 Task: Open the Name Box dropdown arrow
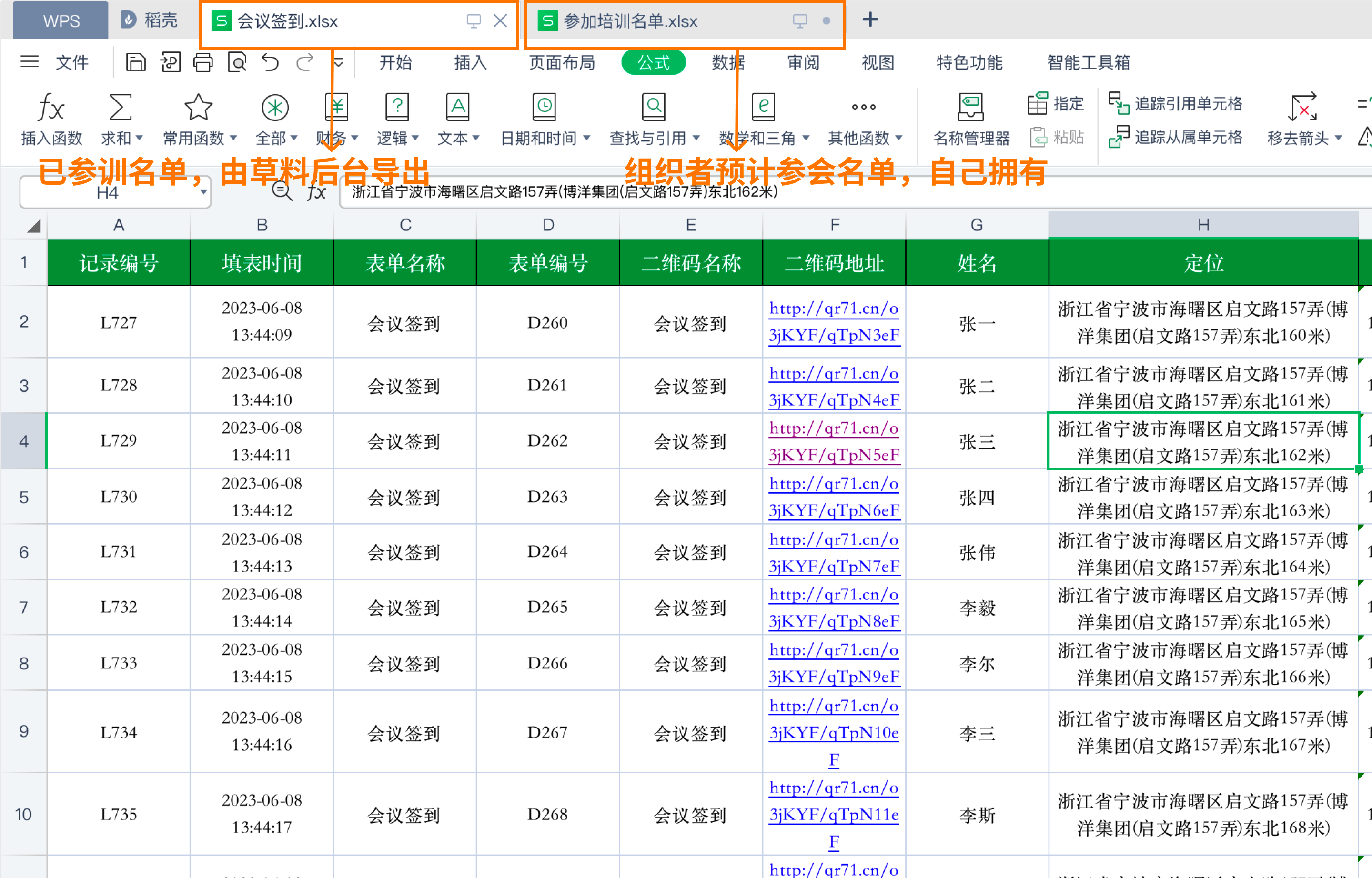coord(203,192)
